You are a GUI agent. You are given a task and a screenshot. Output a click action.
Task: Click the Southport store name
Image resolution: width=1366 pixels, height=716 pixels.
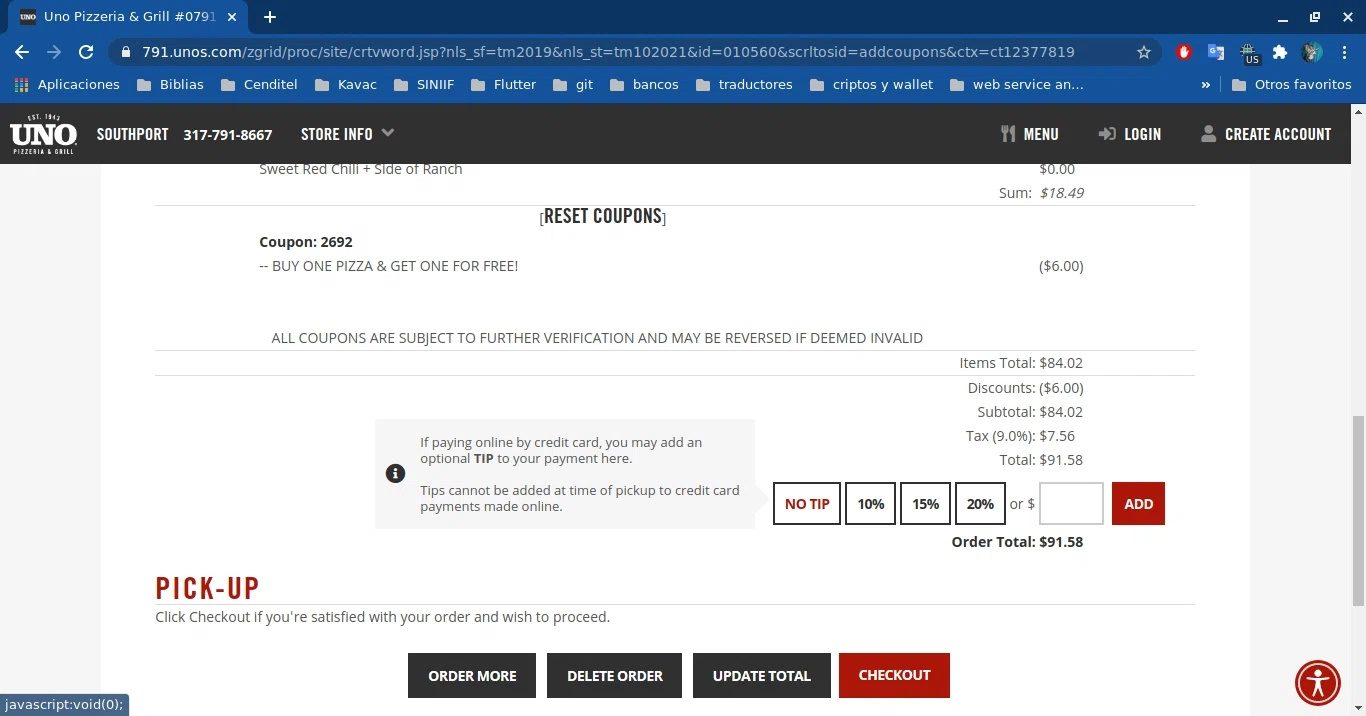pos(132,134)
